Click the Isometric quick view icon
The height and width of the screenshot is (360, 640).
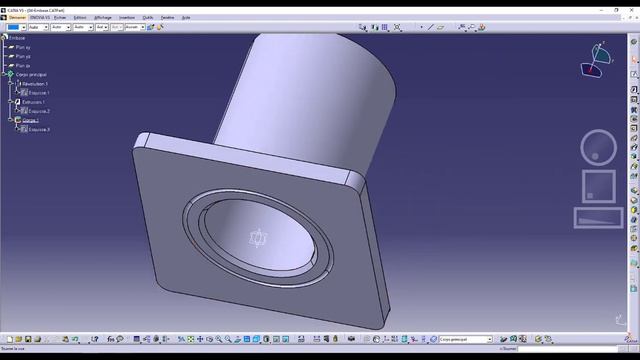tap(256, 339)
